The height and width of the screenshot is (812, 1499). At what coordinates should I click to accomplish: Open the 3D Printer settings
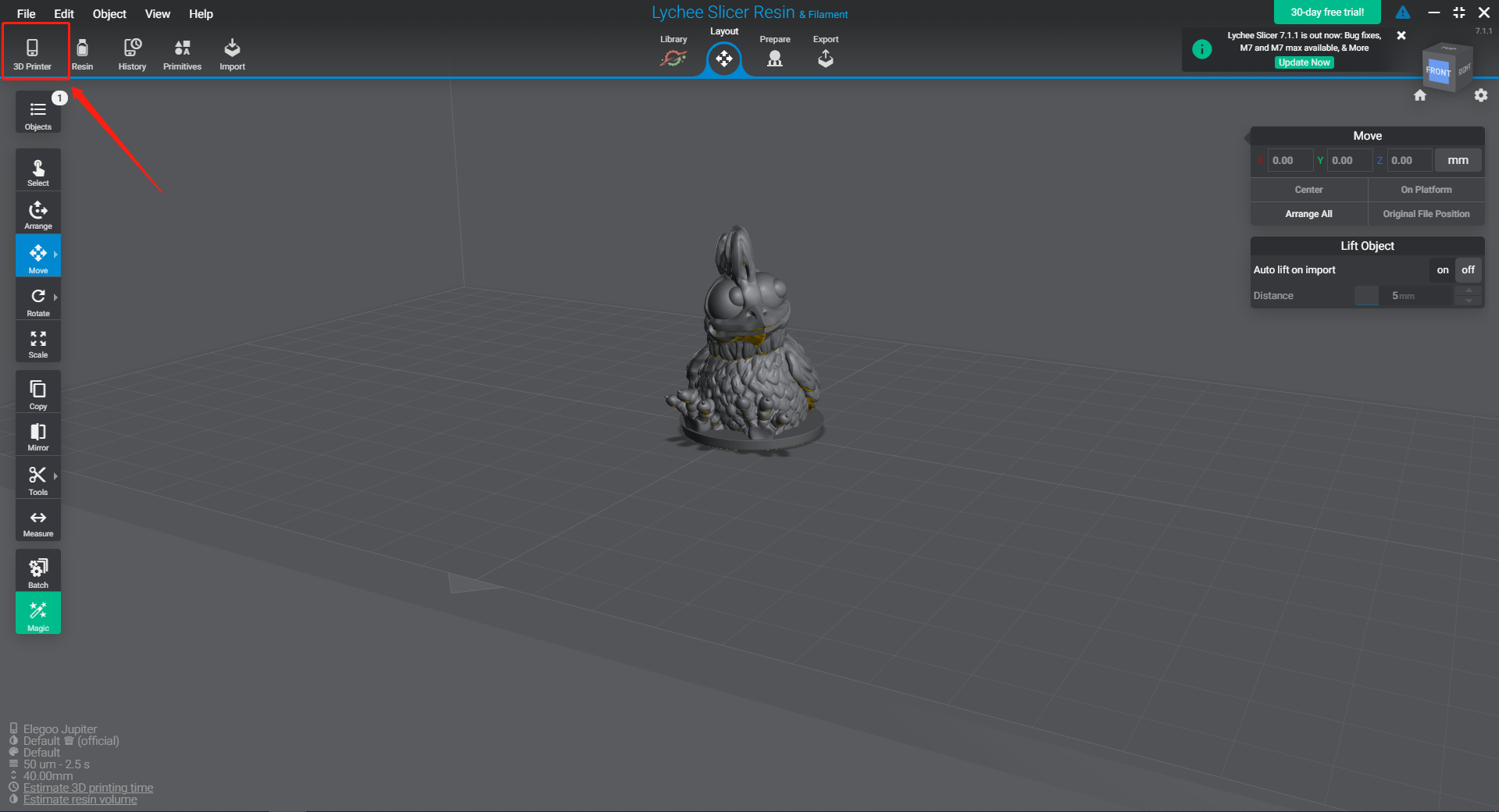pyautogui.click(x=32, y=53)
